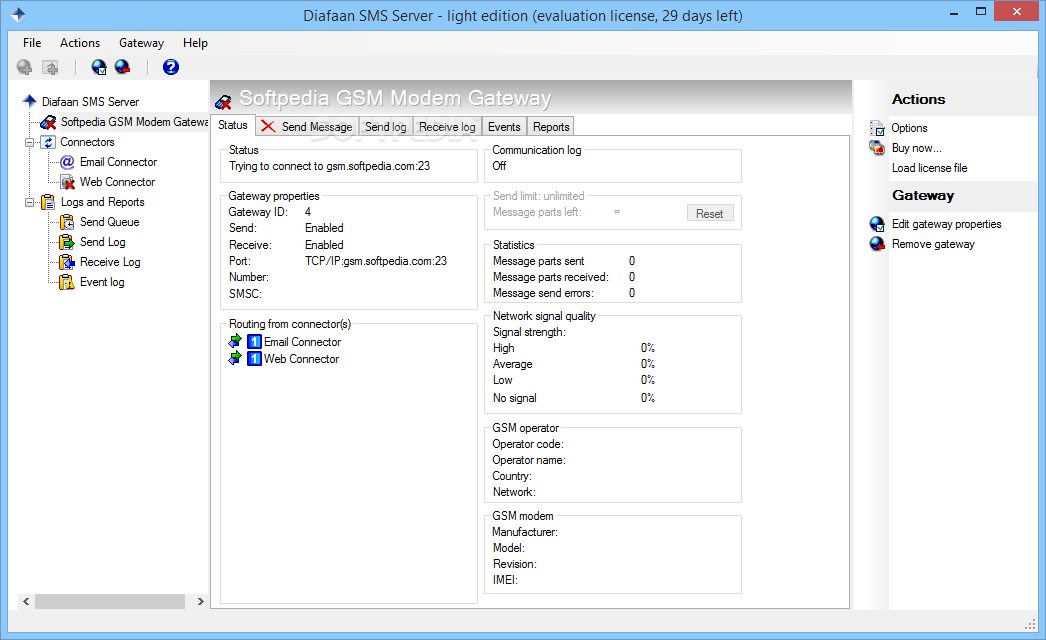Click the add gateway globe toolbar icon
This screenshot has width=1046, height=640.
point(99,67)
